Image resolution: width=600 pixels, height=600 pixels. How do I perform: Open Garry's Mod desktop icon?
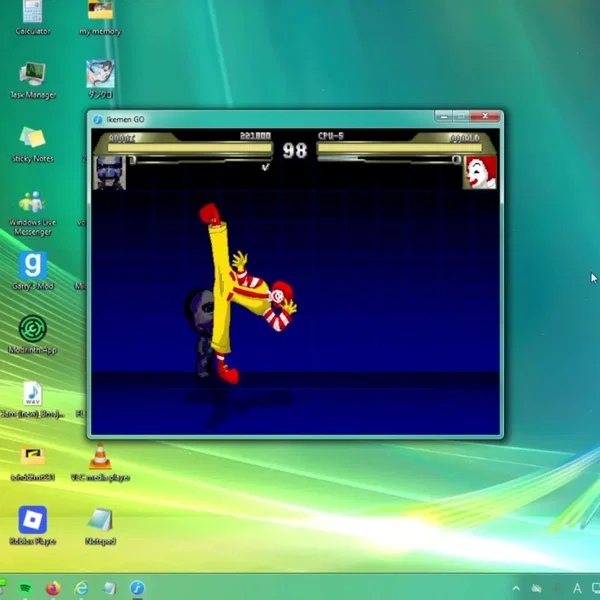point(33,270)
